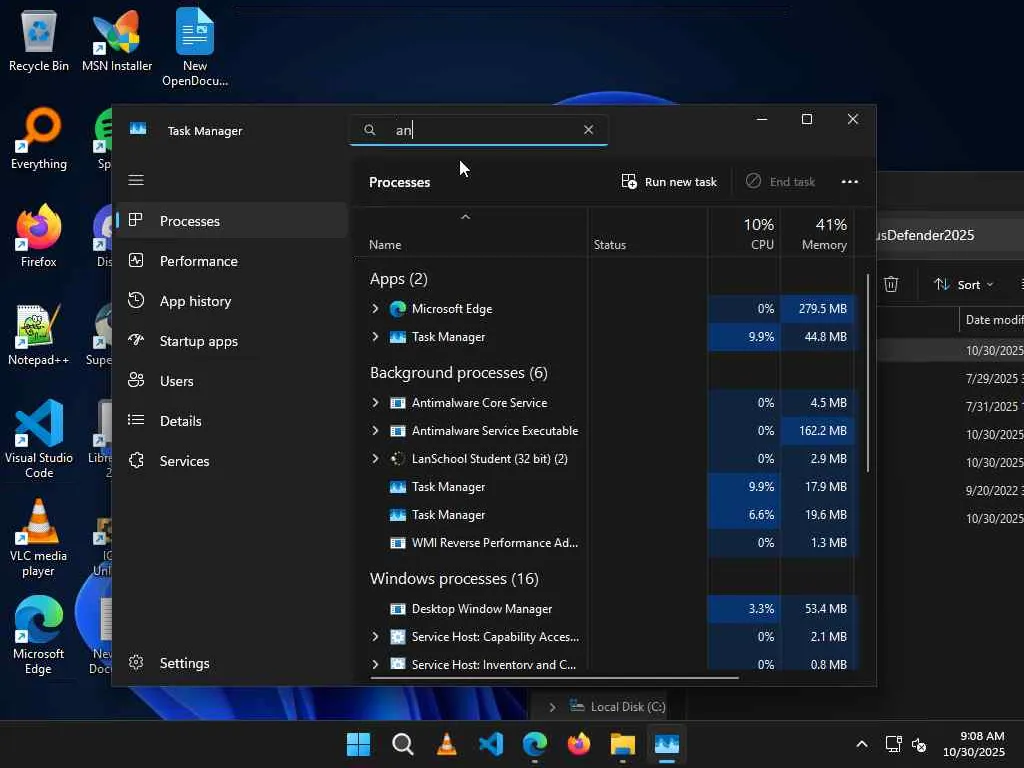Open the Sort dropdown in File Explorer

pos(963,284)
